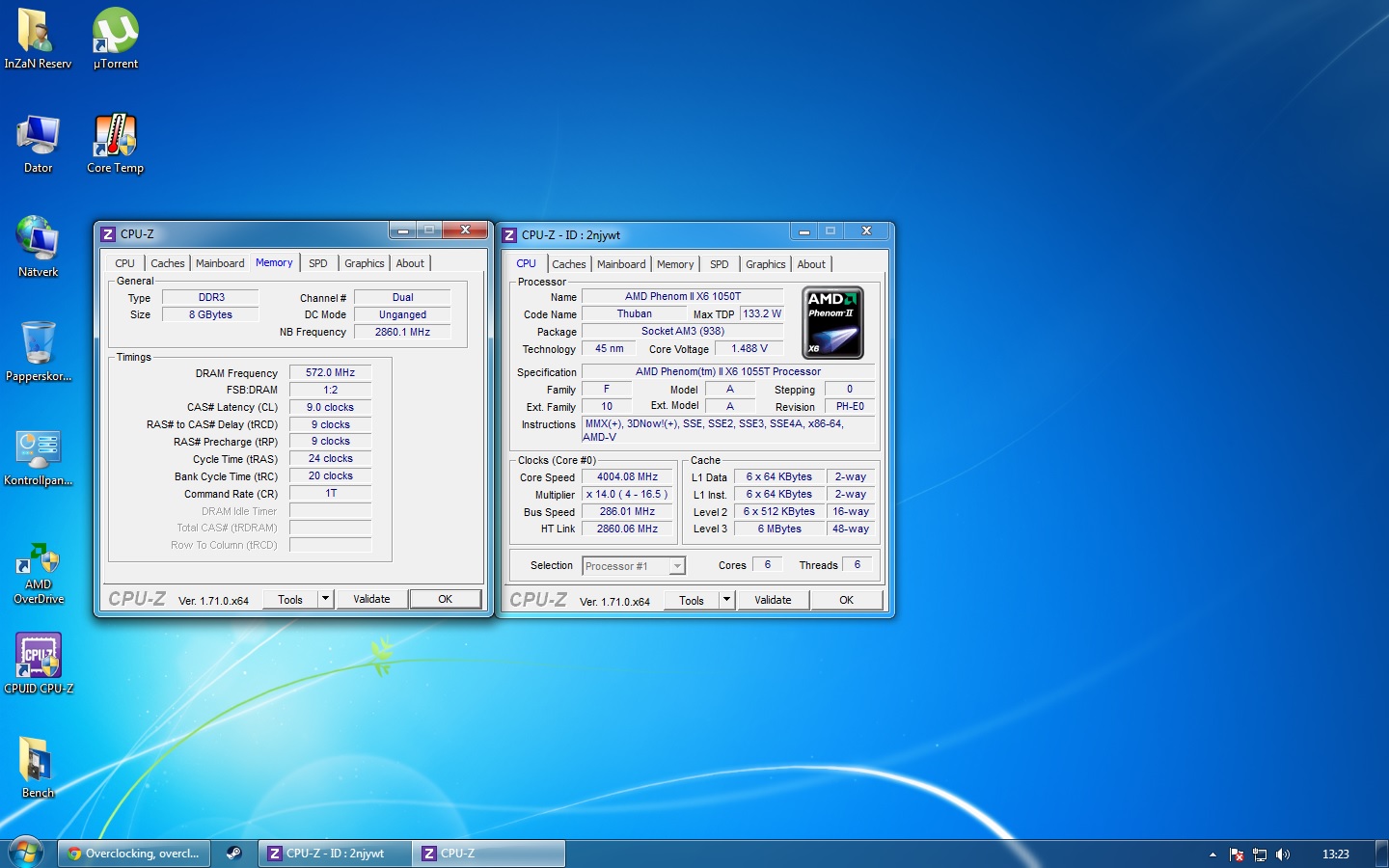Click Validate in the Memory CPU-Z window
This screenshot has height=868, width=1389.
(x=371, y=599)
